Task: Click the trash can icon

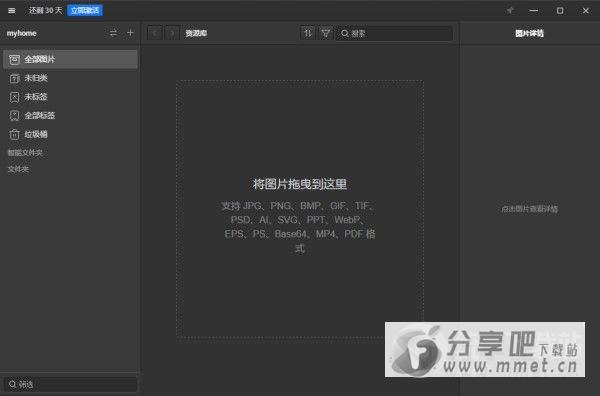Action: [x=14, y=134]
